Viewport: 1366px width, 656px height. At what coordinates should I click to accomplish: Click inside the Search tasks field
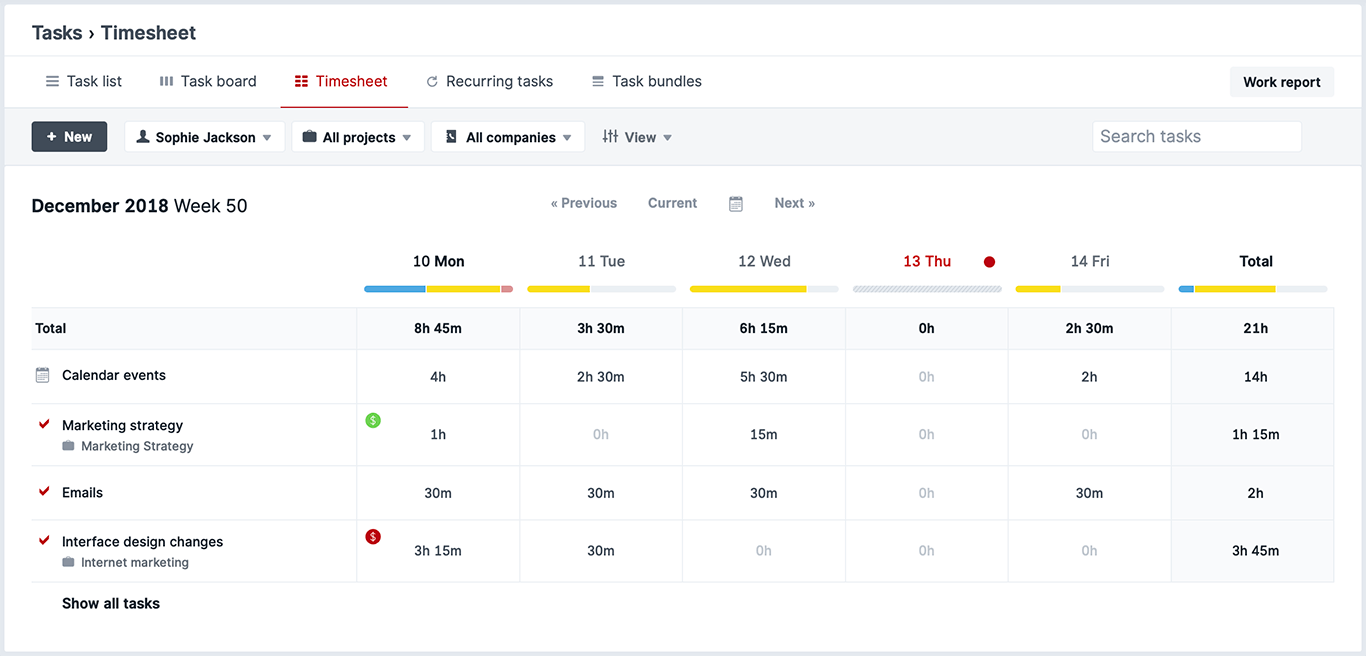1196,136
